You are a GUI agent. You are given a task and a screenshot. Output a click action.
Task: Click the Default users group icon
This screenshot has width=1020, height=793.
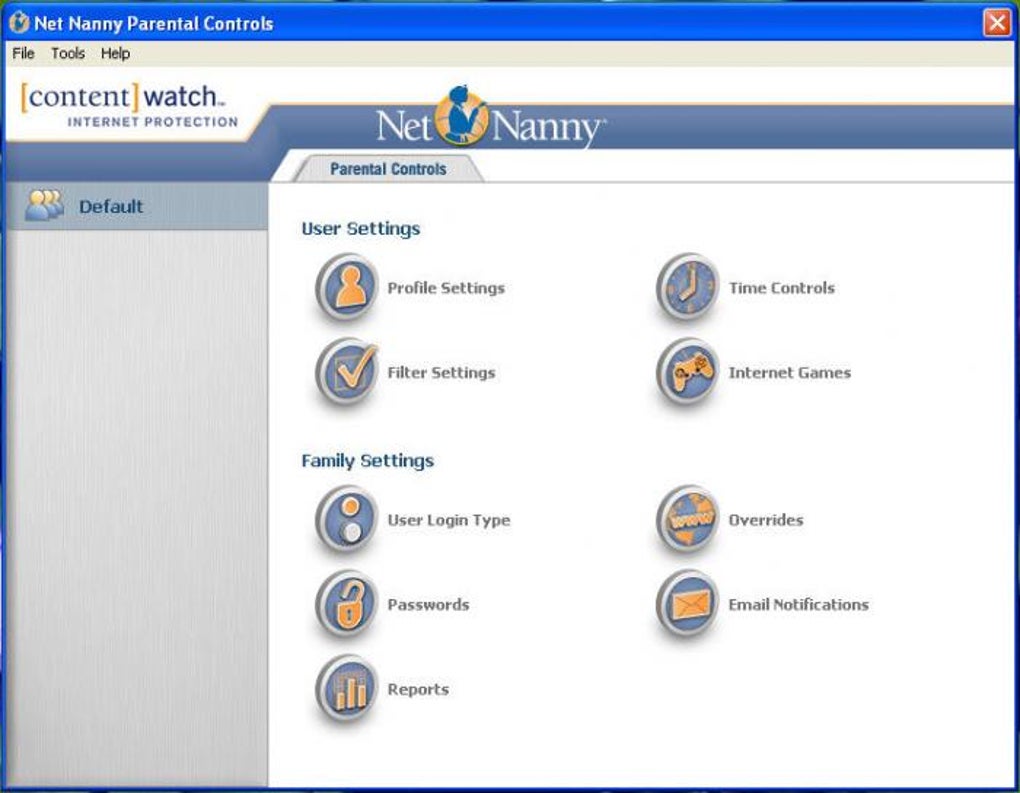(44, 206)
